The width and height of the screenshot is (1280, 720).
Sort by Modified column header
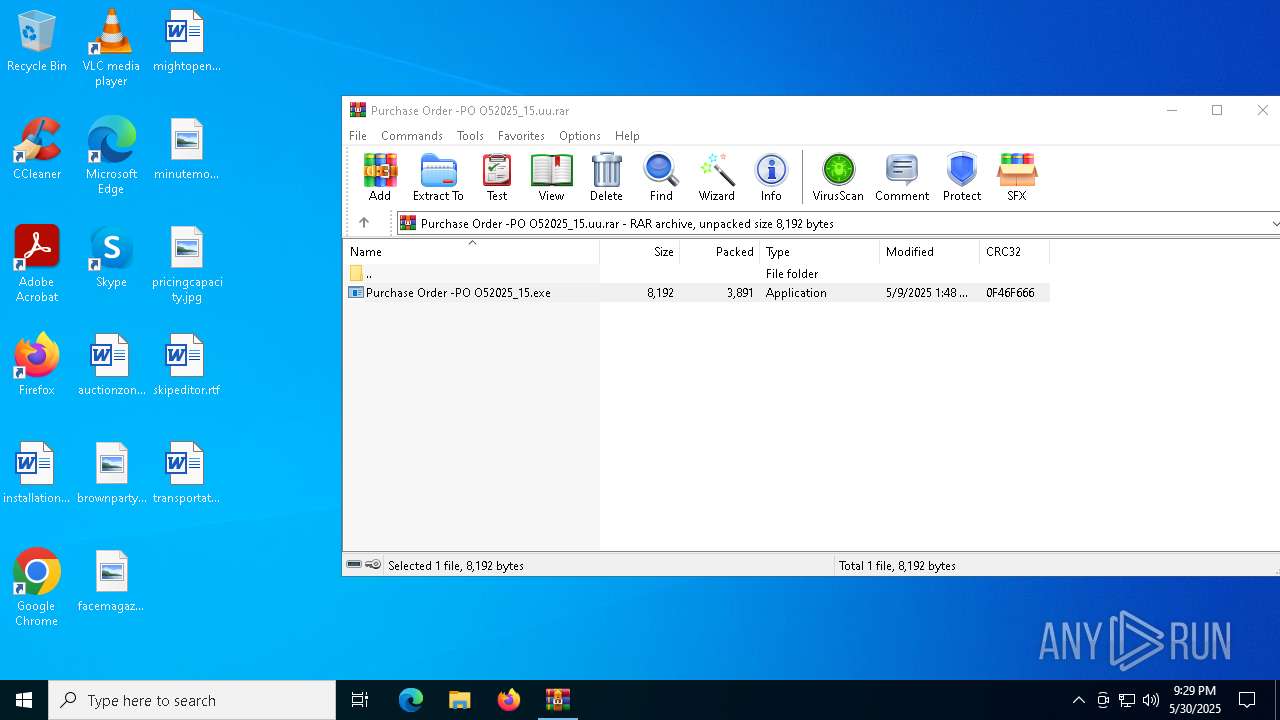tap(930, 252)
